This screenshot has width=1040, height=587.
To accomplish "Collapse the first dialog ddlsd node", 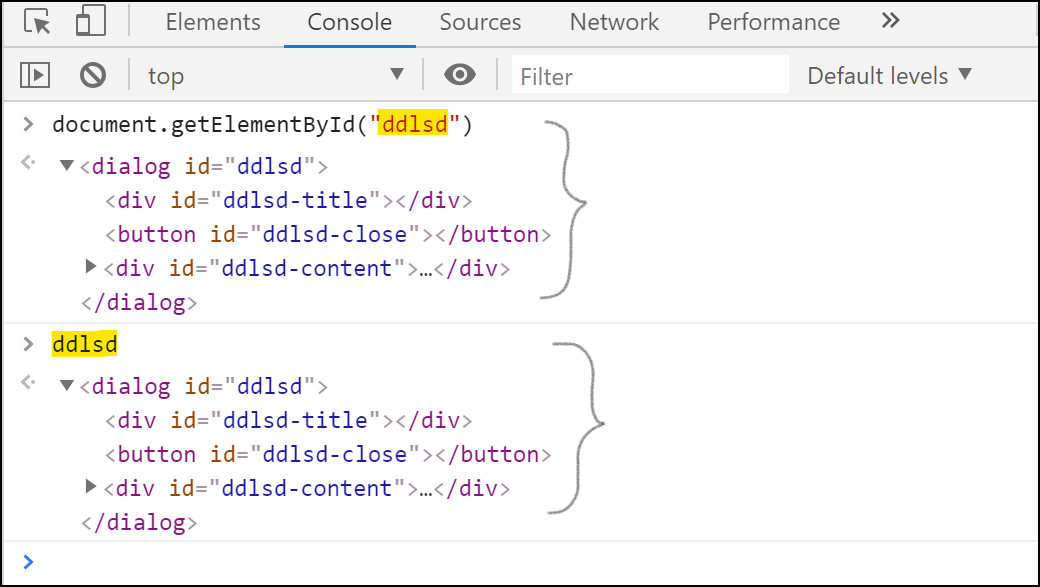I will click(66, 165).
